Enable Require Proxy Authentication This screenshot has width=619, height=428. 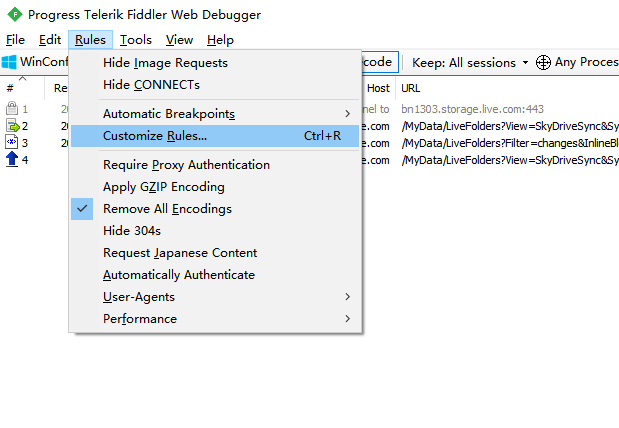[215, 165]
